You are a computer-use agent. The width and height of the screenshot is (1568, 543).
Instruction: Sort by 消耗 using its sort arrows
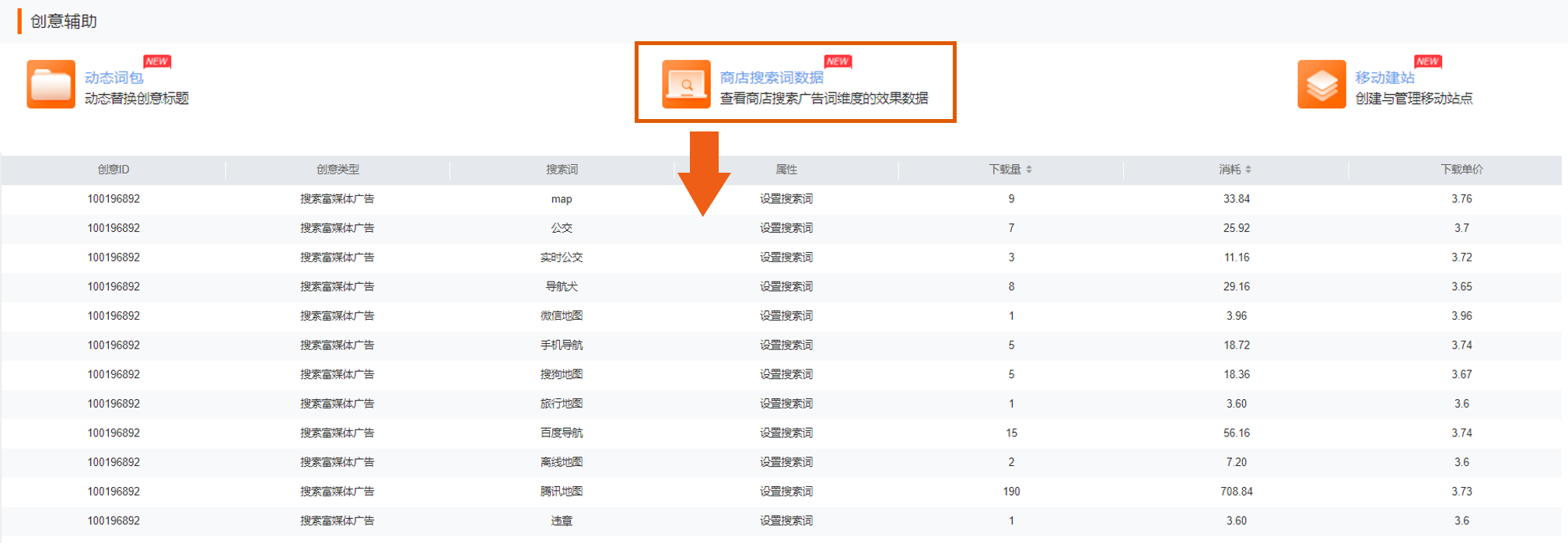click(x=1248, y=170)
